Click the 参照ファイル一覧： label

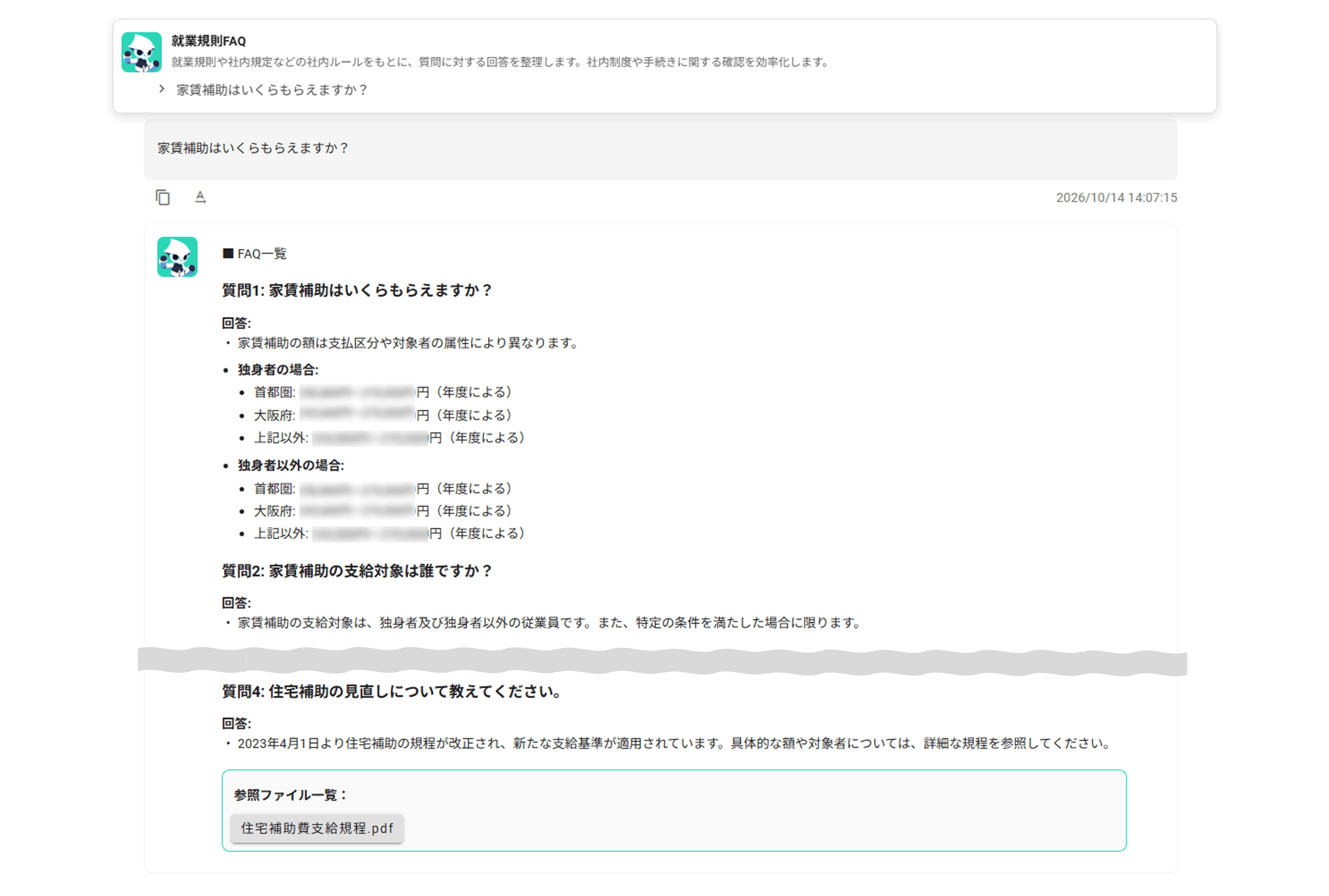[291, 795]
